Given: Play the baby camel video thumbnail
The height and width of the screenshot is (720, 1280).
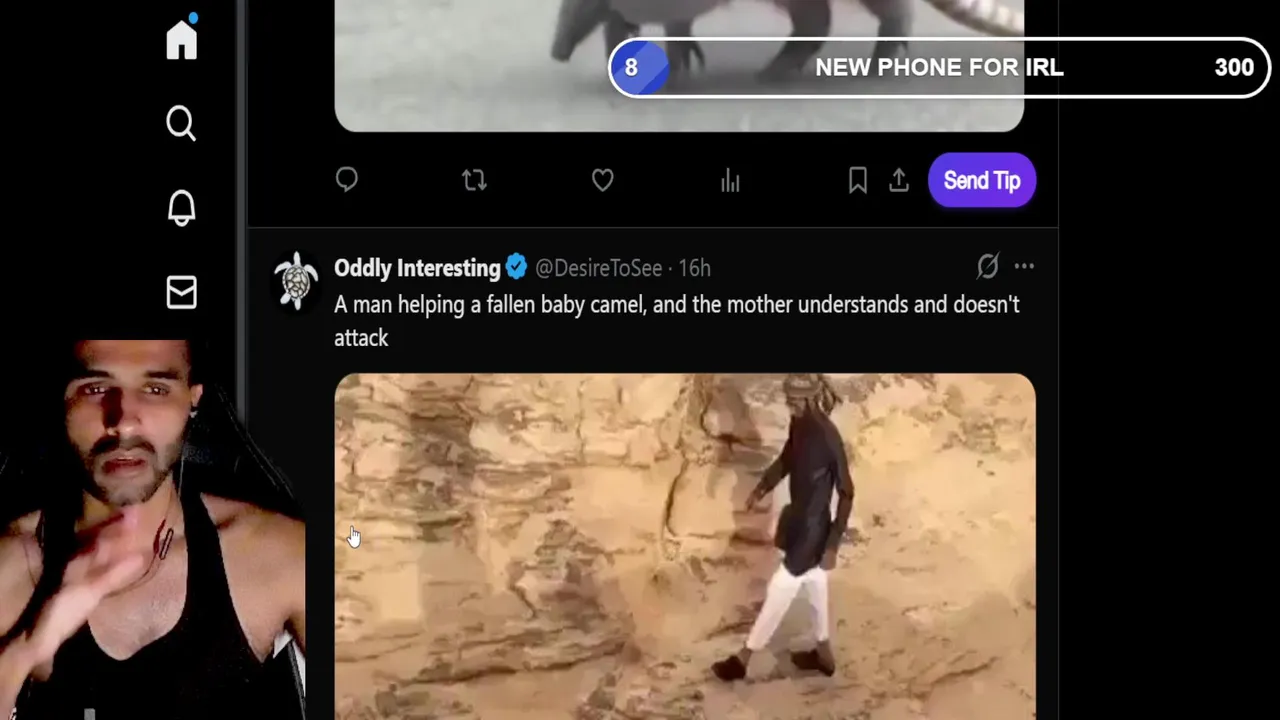Looking at the screenshot, I should point(685,546).
